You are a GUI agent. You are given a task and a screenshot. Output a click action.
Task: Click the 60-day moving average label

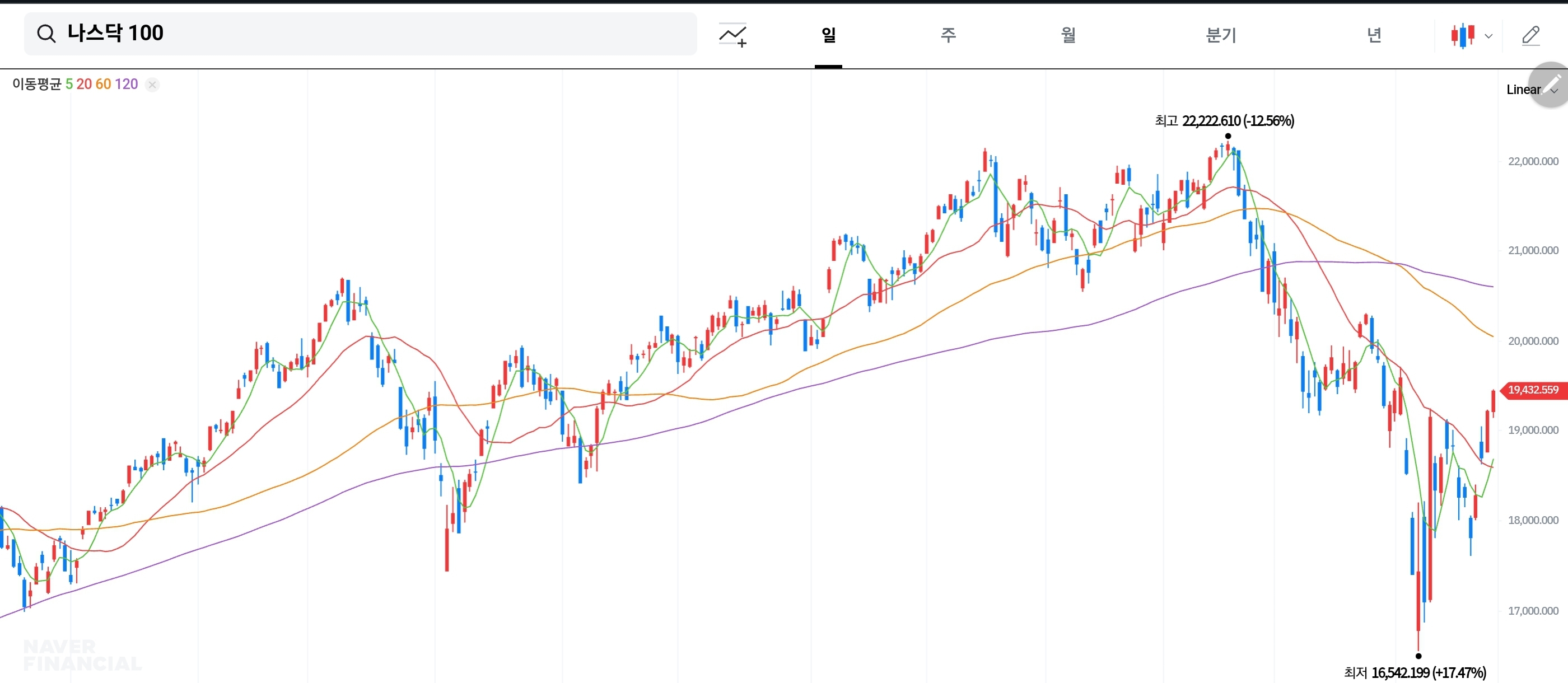coord(103,84)
